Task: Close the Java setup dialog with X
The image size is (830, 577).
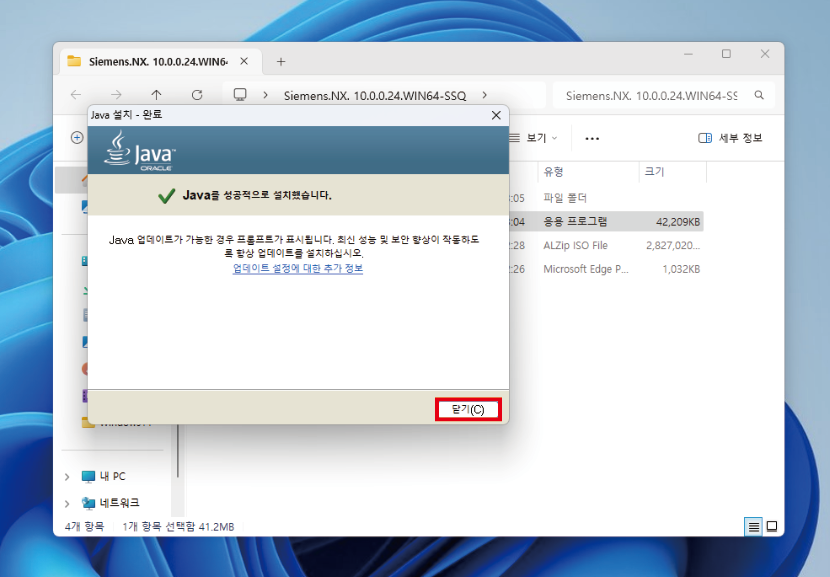Action: tap(496, 115)
